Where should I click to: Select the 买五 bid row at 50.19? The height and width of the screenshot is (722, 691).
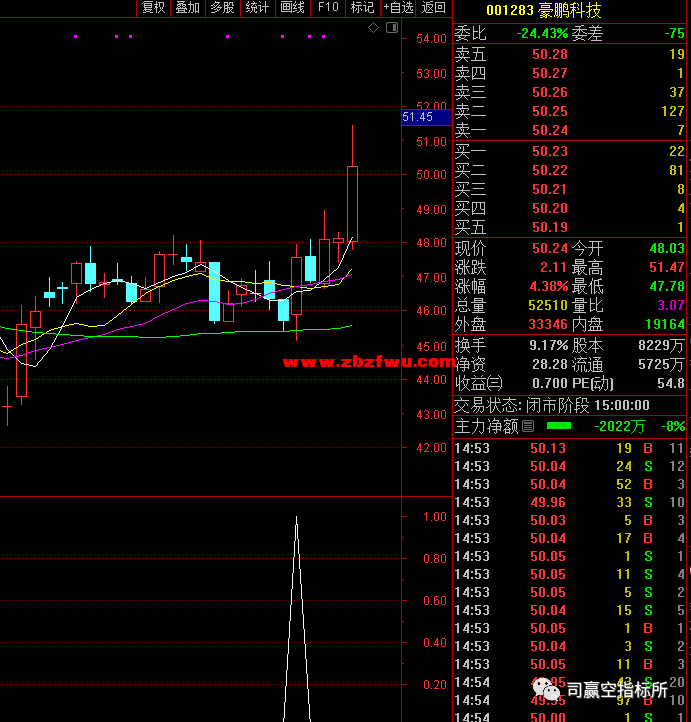click(x=569, y=227)
